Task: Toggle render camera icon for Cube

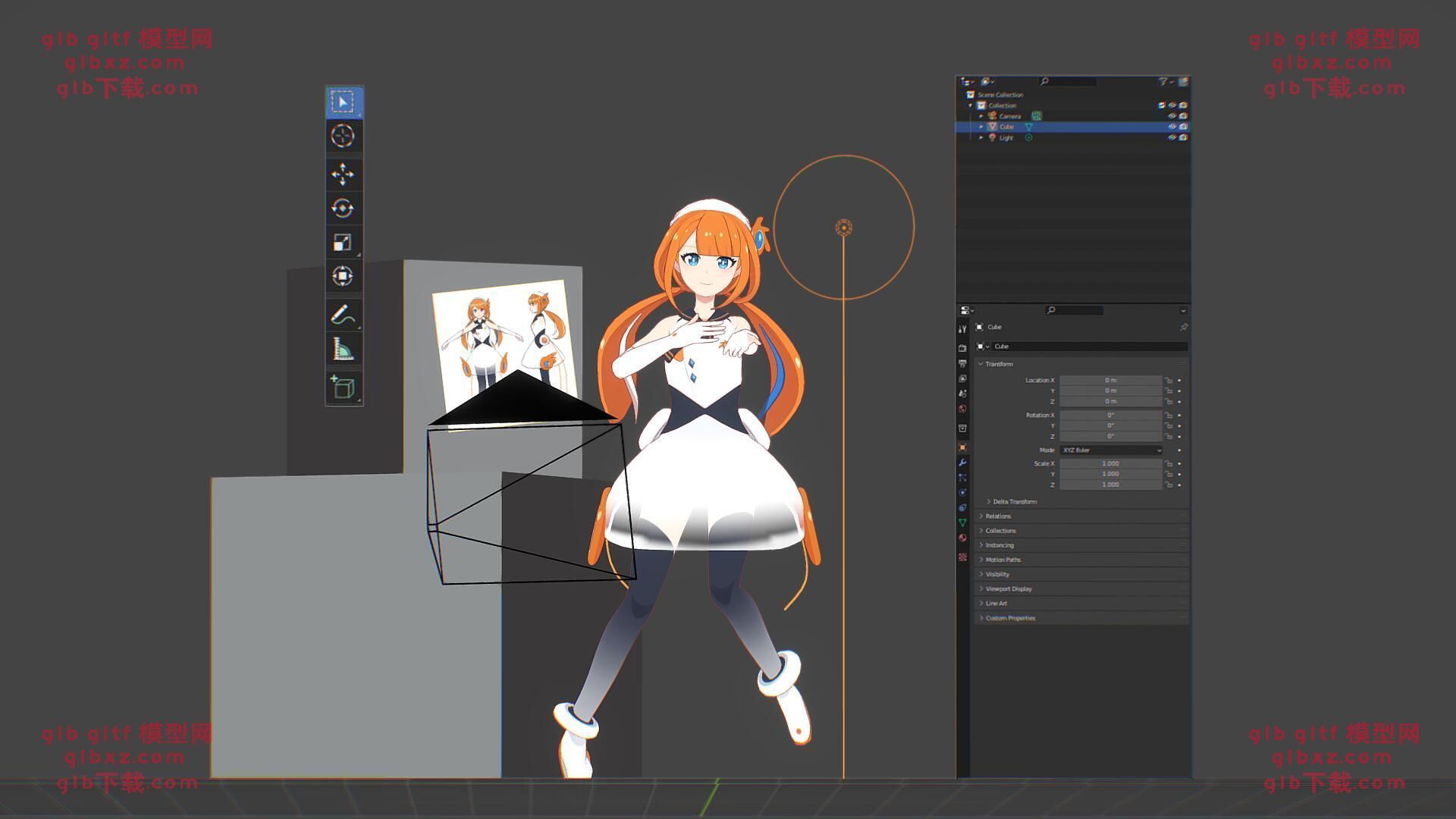Action: (x=1183, y=127)
